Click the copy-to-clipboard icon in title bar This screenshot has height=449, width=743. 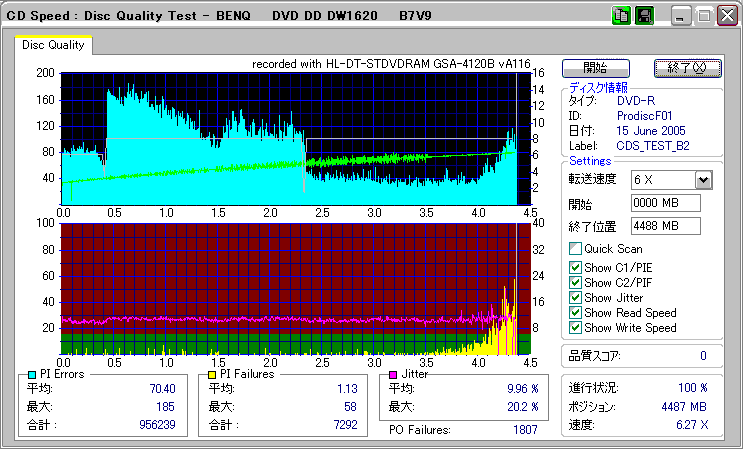[x=620, y=16]
